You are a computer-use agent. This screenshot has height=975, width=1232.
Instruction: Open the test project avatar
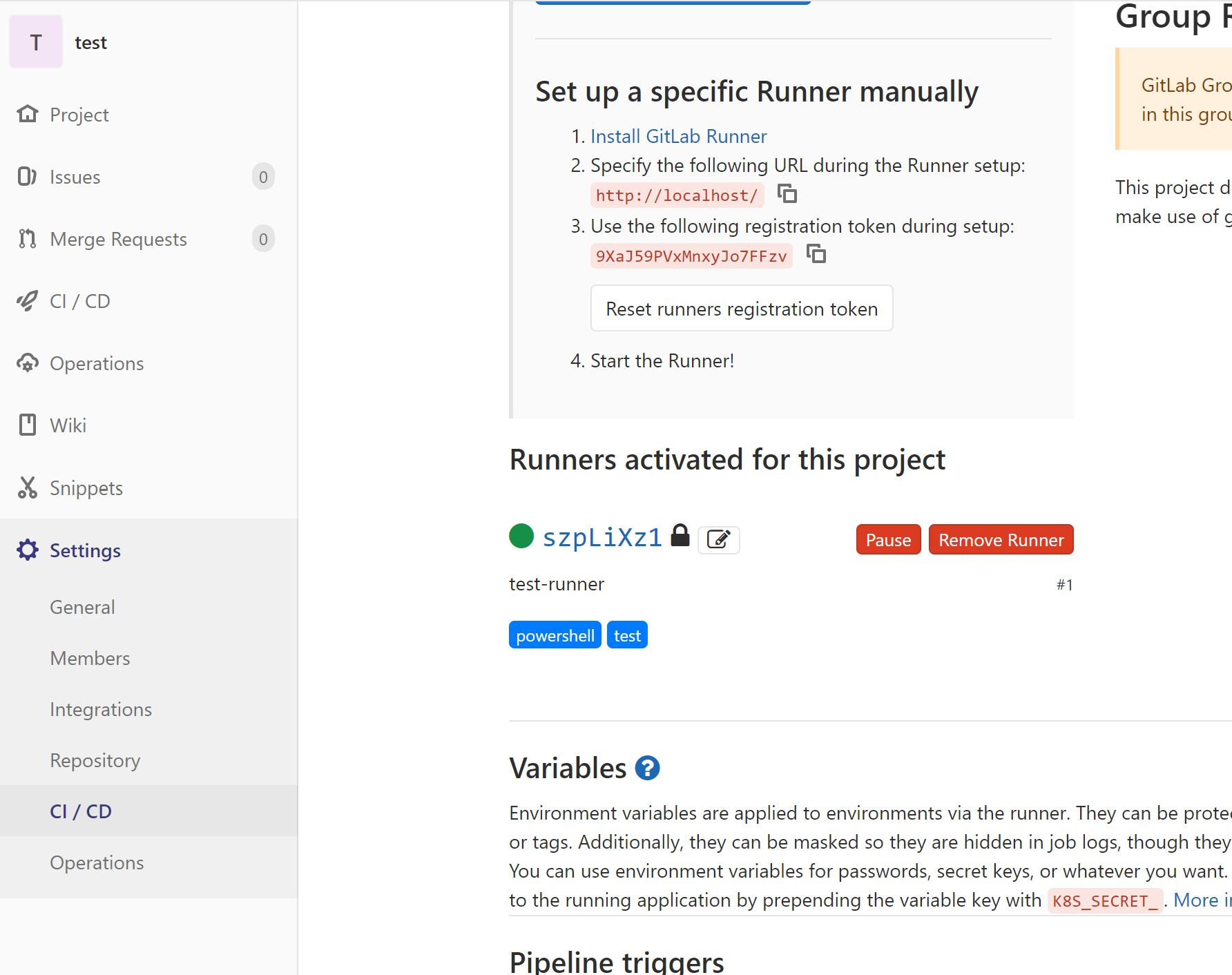click(36, 42)
